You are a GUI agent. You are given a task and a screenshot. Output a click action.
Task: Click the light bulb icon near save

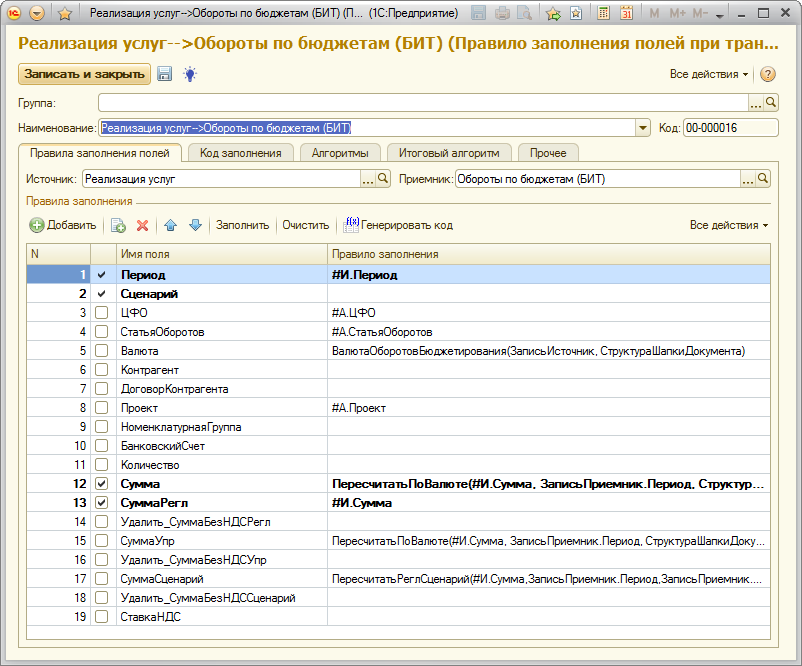tap(189, 74)
